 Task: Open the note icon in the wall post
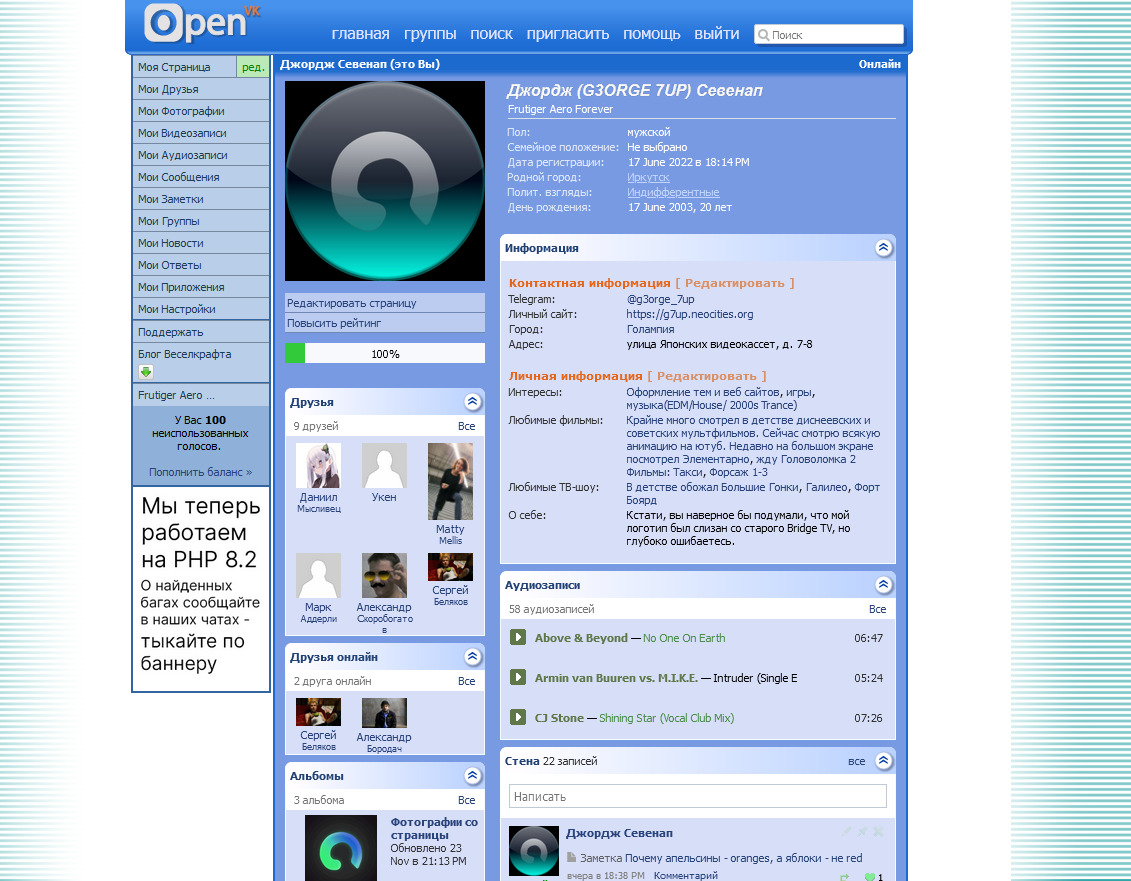click(571, 857)
